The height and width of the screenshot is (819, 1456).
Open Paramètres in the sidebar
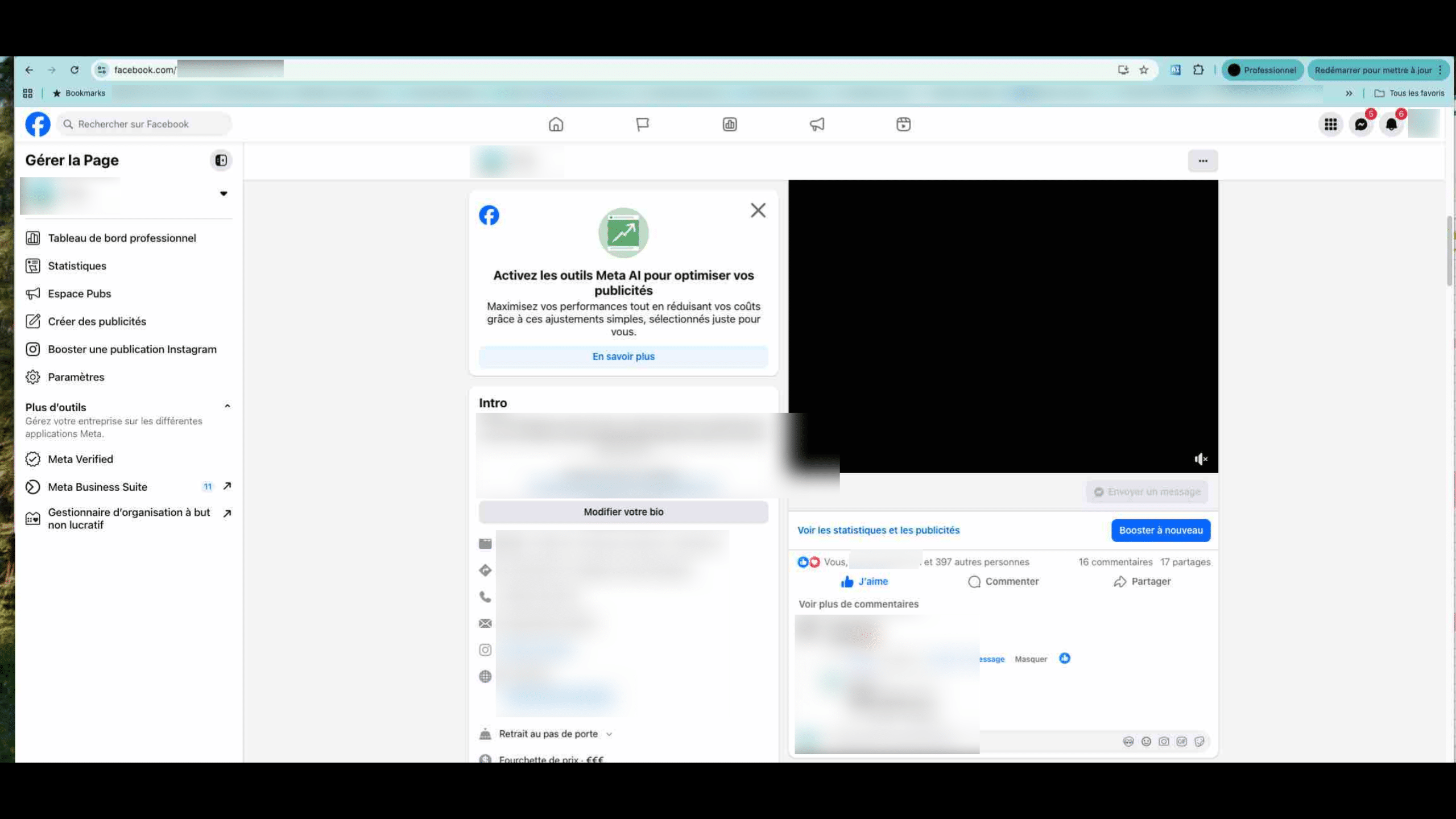(76, 377)
